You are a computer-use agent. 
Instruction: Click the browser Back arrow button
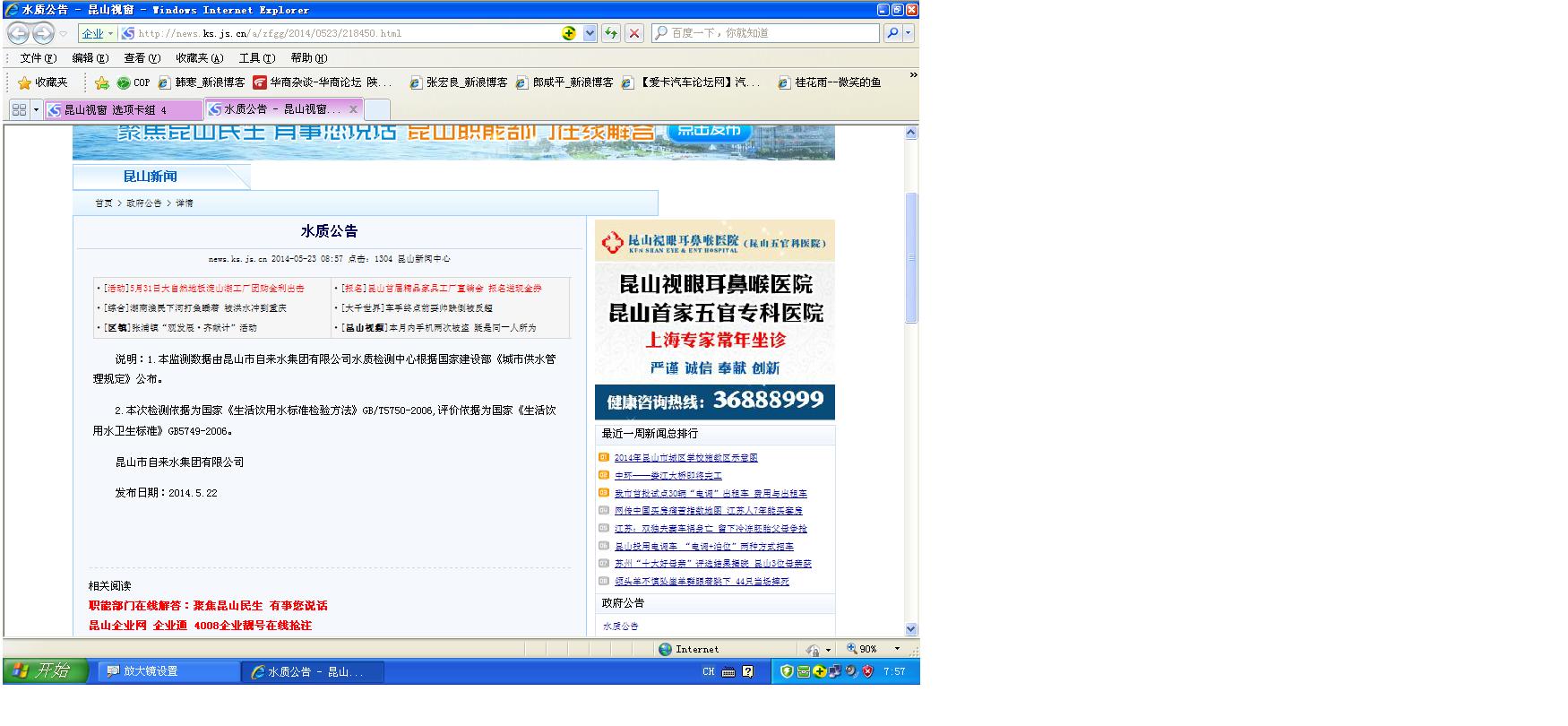click(x=18, y=33)
